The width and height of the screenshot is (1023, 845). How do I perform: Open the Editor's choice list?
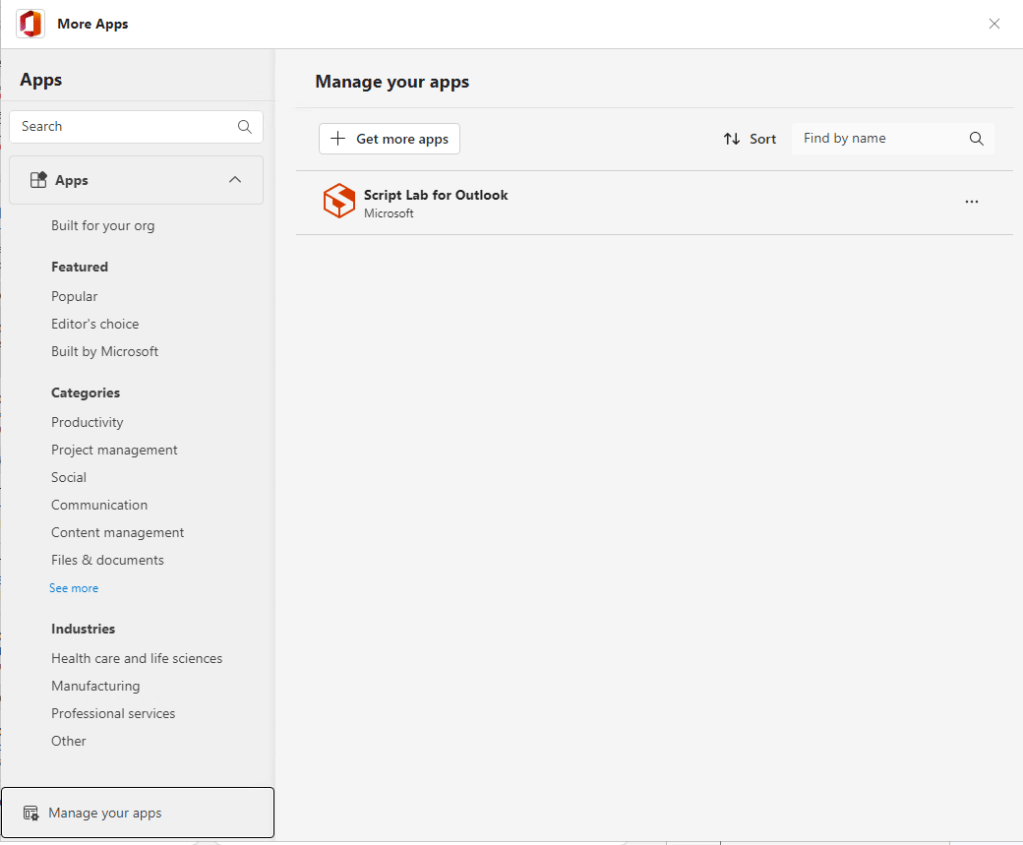click(x=95, y=324)
